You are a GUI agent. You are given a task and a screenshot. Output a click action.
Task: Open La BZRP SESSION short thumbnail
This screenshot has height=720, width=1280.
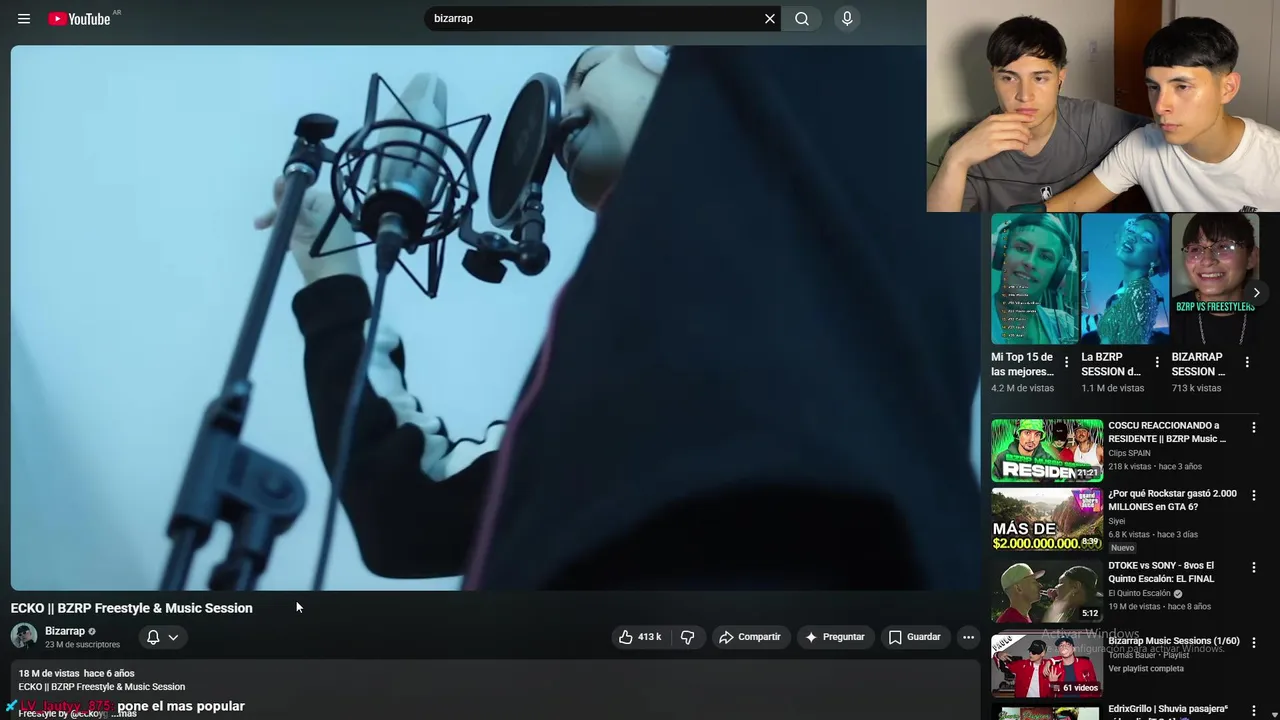(1125, 279)
